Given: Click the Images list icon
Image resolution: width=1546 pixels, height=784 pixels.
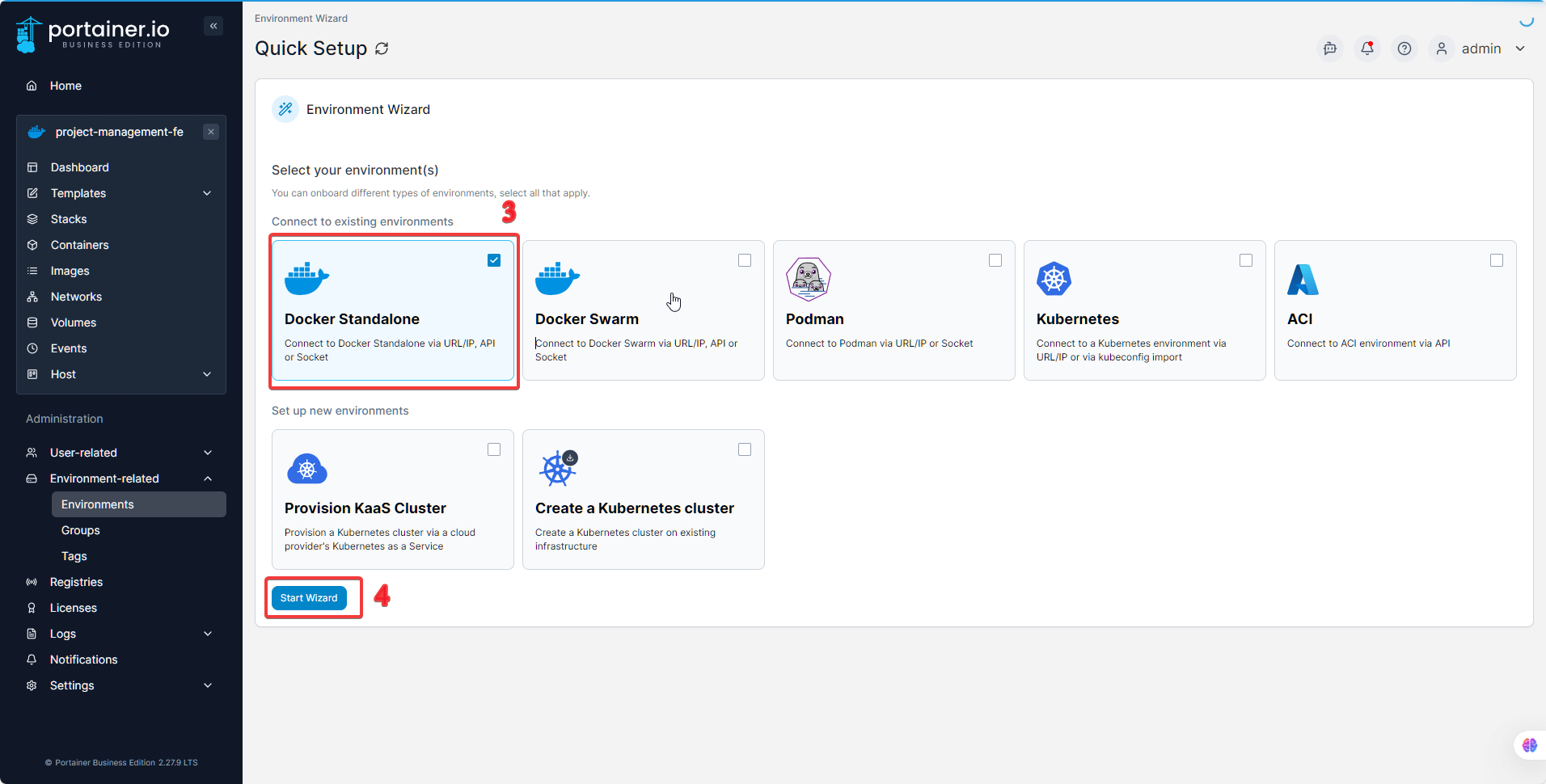Looking at the screenshot, I should pyautogui.click(x=32, y=271).
